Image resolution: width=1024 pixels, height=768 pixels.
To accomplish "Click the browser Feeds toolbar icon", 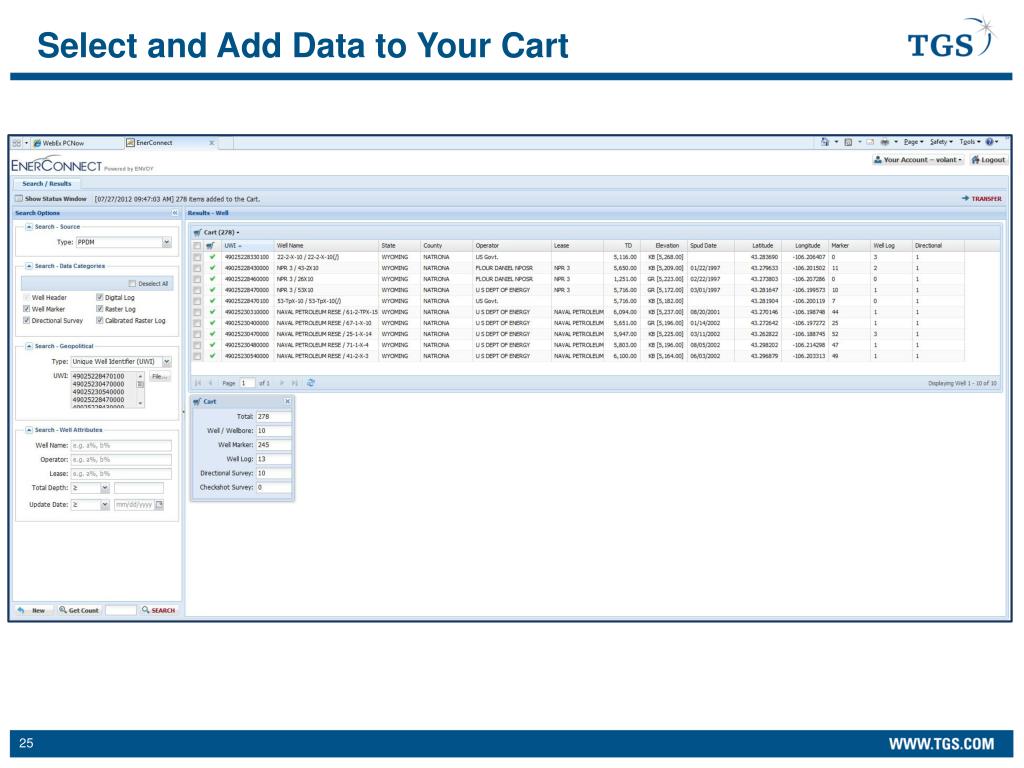I will [848, 142].
